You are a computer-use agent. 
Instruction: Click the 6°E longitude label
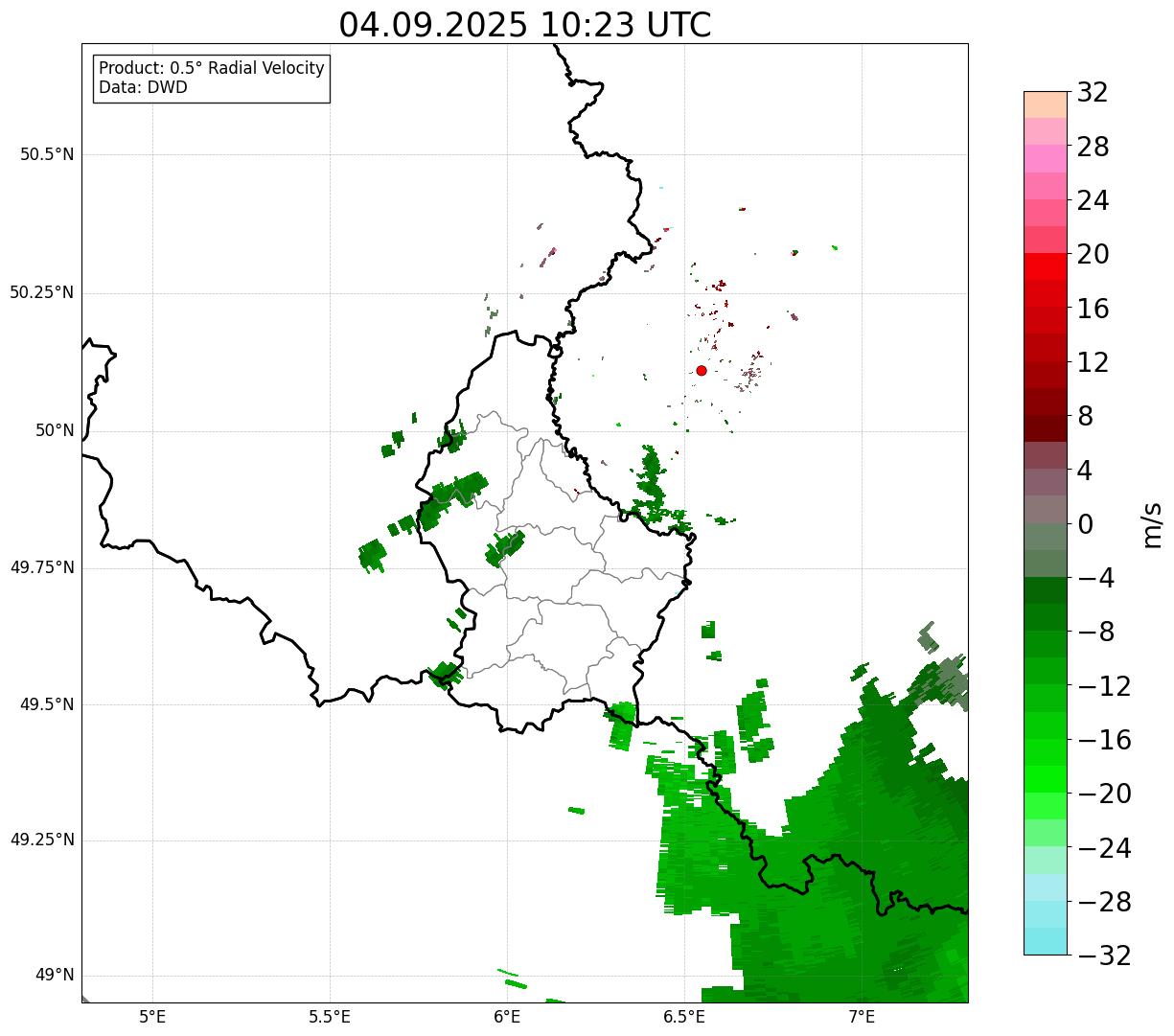tap(508, 1017)
